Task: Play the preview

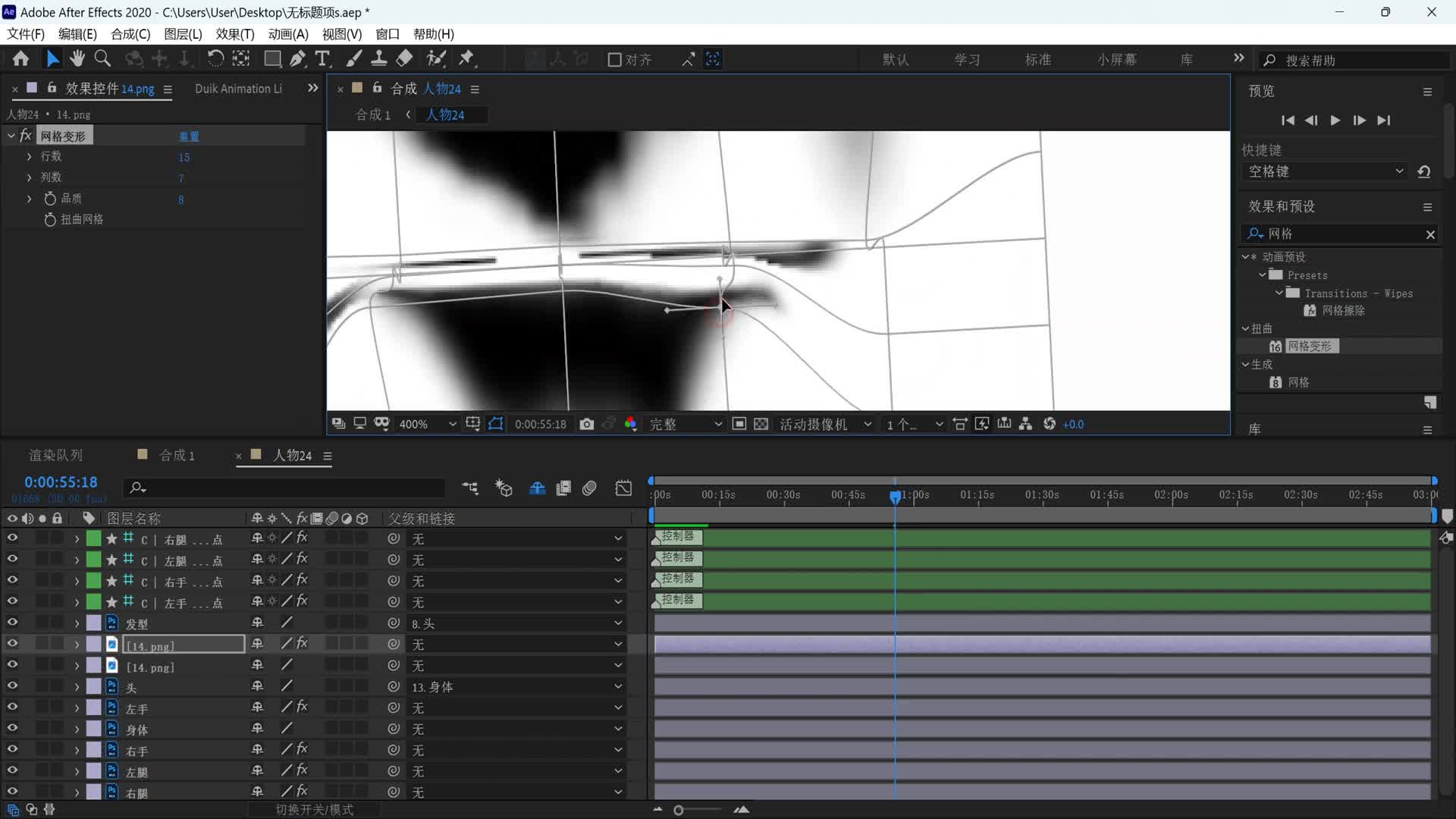Action: (1335, 121)
